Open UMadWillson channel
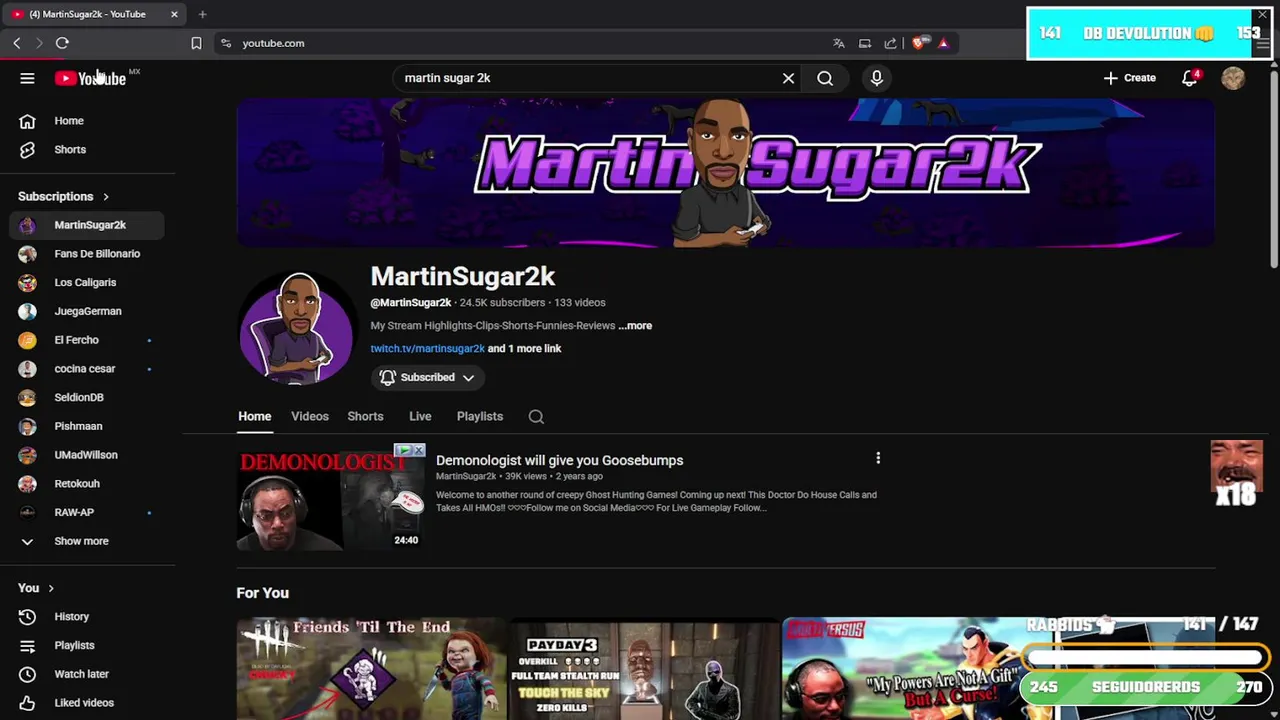 [87, 455]
